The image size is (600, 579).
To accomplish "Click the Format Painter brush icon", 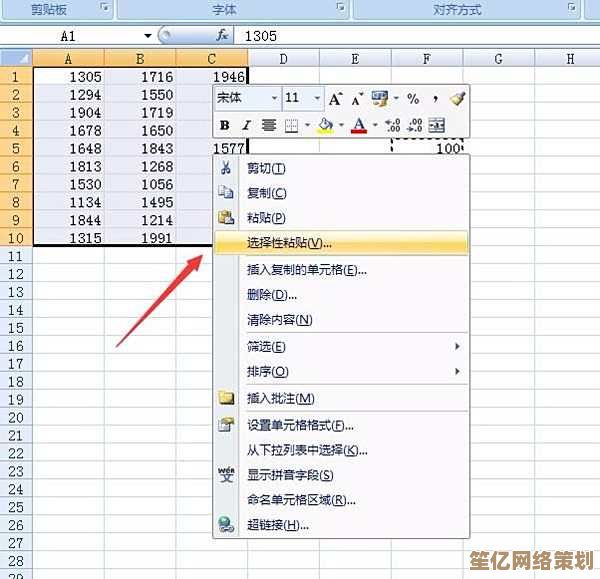I will (458, 98).
